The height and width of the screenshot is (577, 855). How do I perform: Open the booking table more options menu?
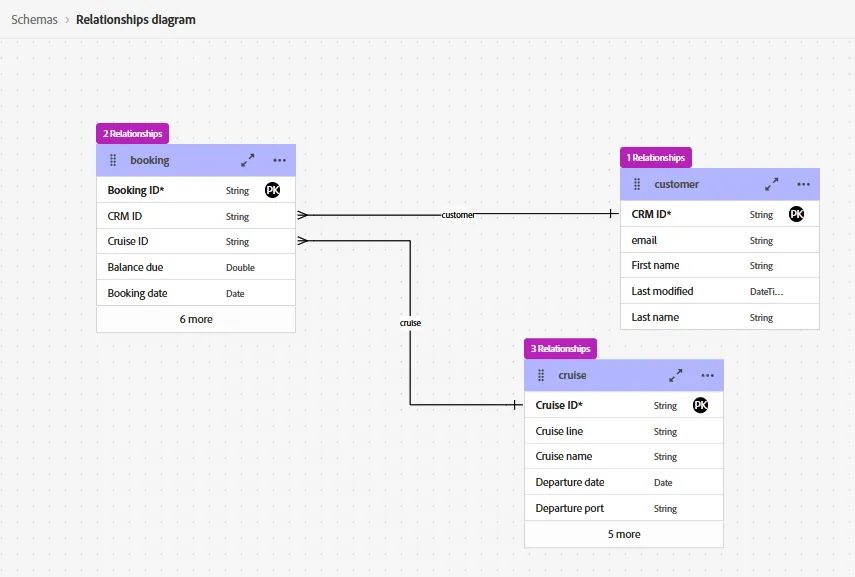(x=279, y=160)
